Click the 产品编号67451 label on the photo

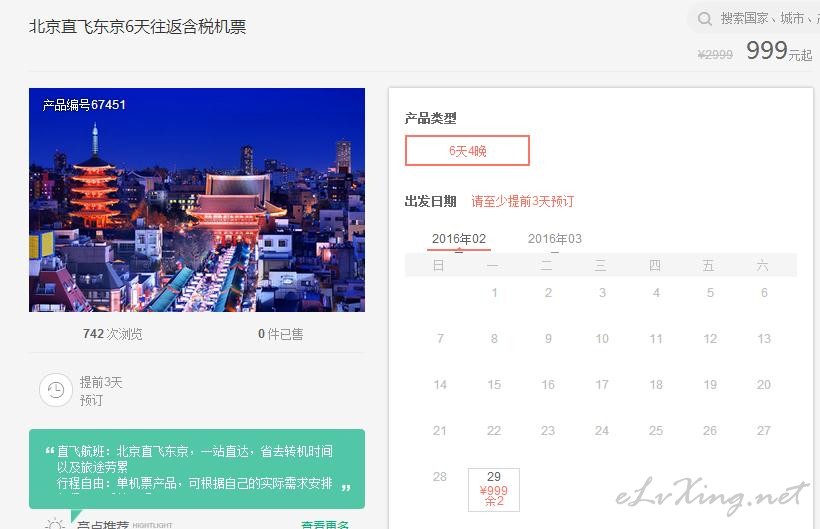(x=84, y=105)
